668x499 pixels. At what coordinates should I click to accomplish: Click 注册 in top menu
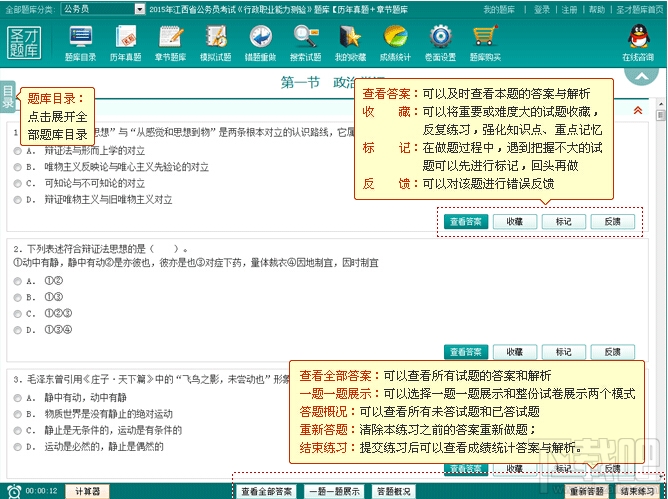click(x=569, y=9)
